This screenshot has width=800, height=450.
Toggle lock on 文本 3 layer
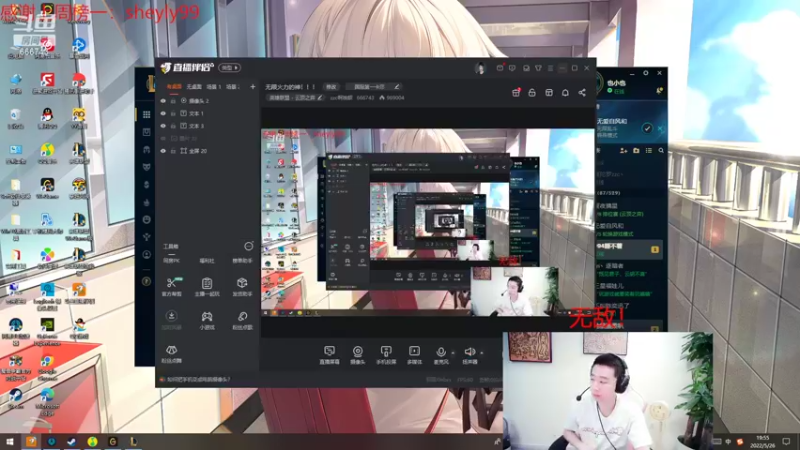pyautogui.click(x=173, y=126)
